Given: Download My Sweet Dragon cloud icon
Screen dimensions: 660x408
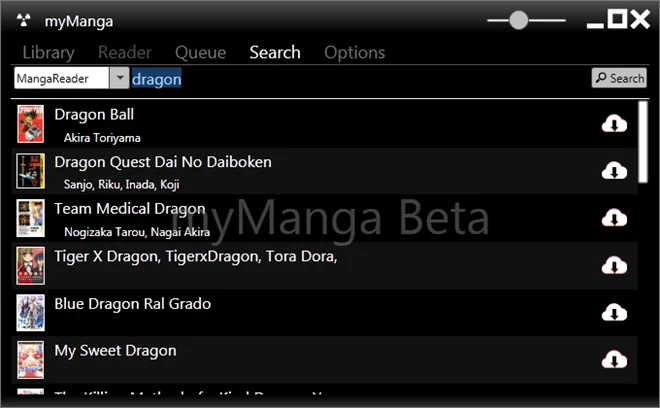Looking at the screenshot, I should coord(614,360).
